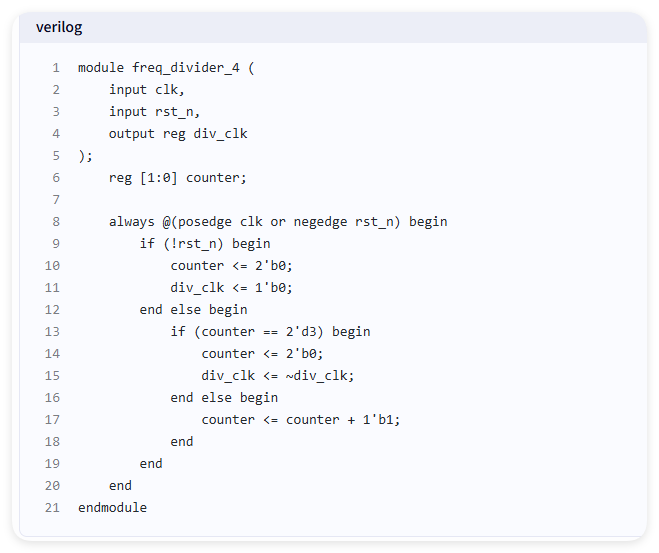Click the module freq_divider_4 declaration
The height and width of the screenshot is (553, 659).
(x=166, y=68)
